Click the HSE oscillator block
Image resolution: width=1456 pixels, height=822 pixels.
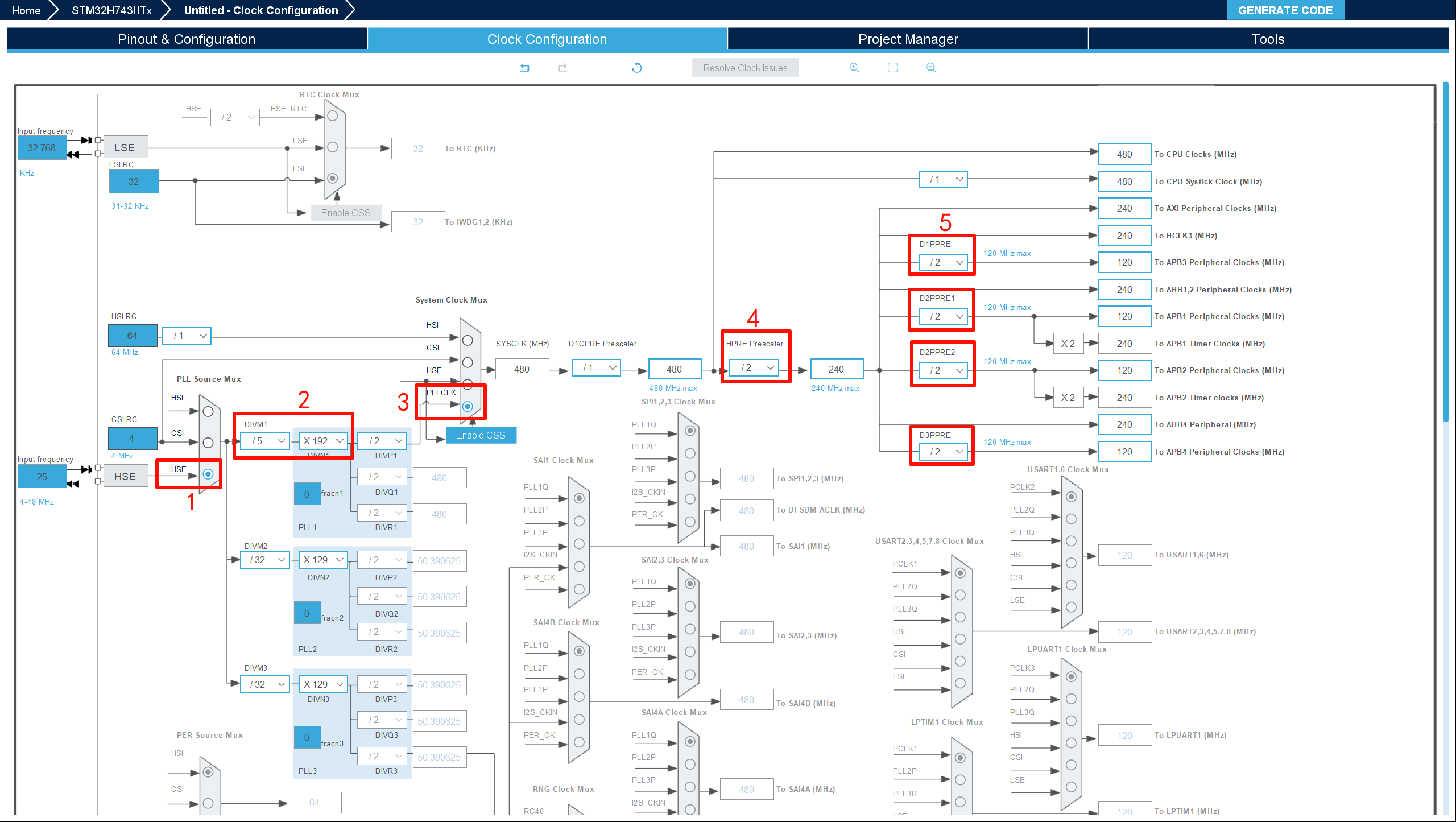pos(125,476)
